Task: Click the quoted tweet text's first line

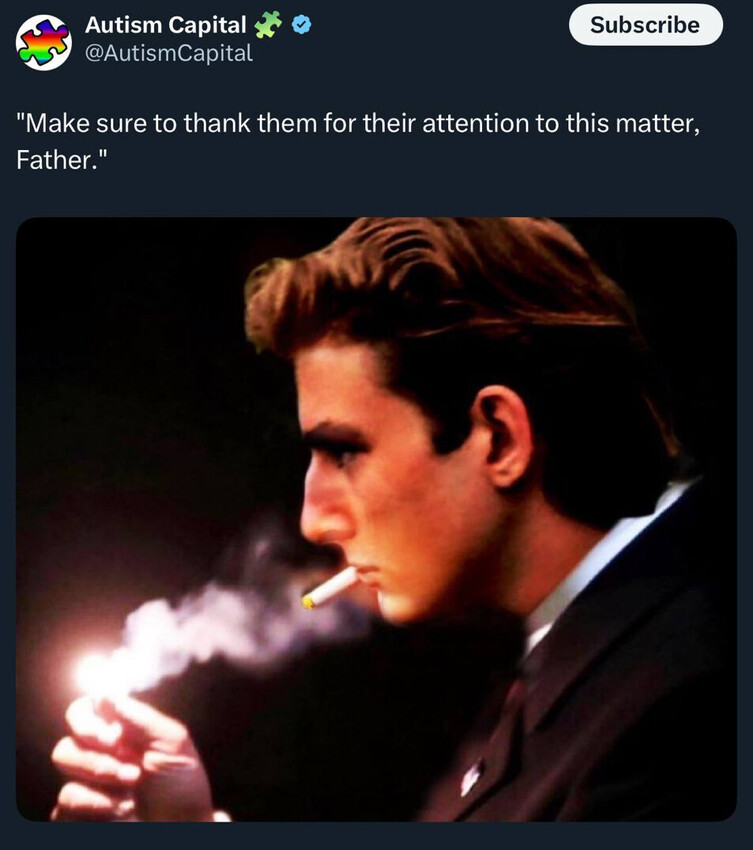Action: tap(353, 125)
